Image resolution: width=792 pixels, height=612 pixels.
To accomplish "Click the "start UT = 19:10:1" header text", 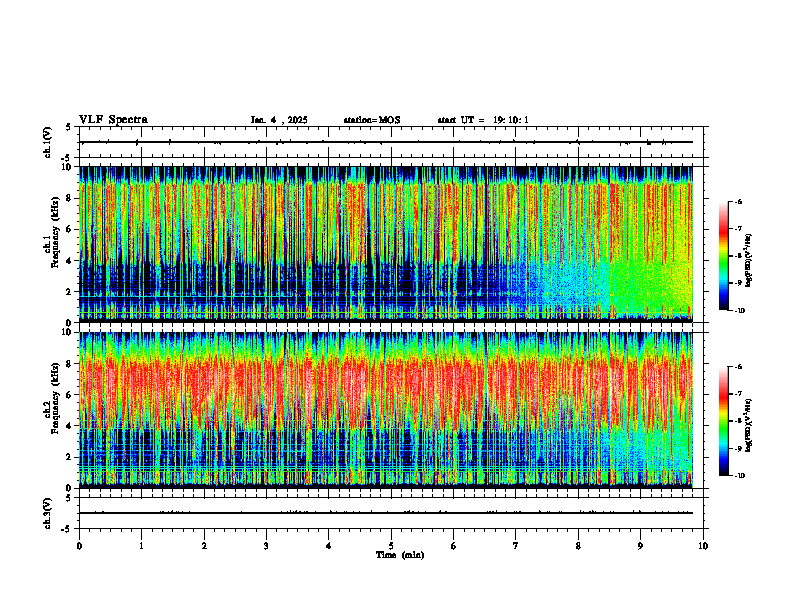I will click(x=483, y=120).
